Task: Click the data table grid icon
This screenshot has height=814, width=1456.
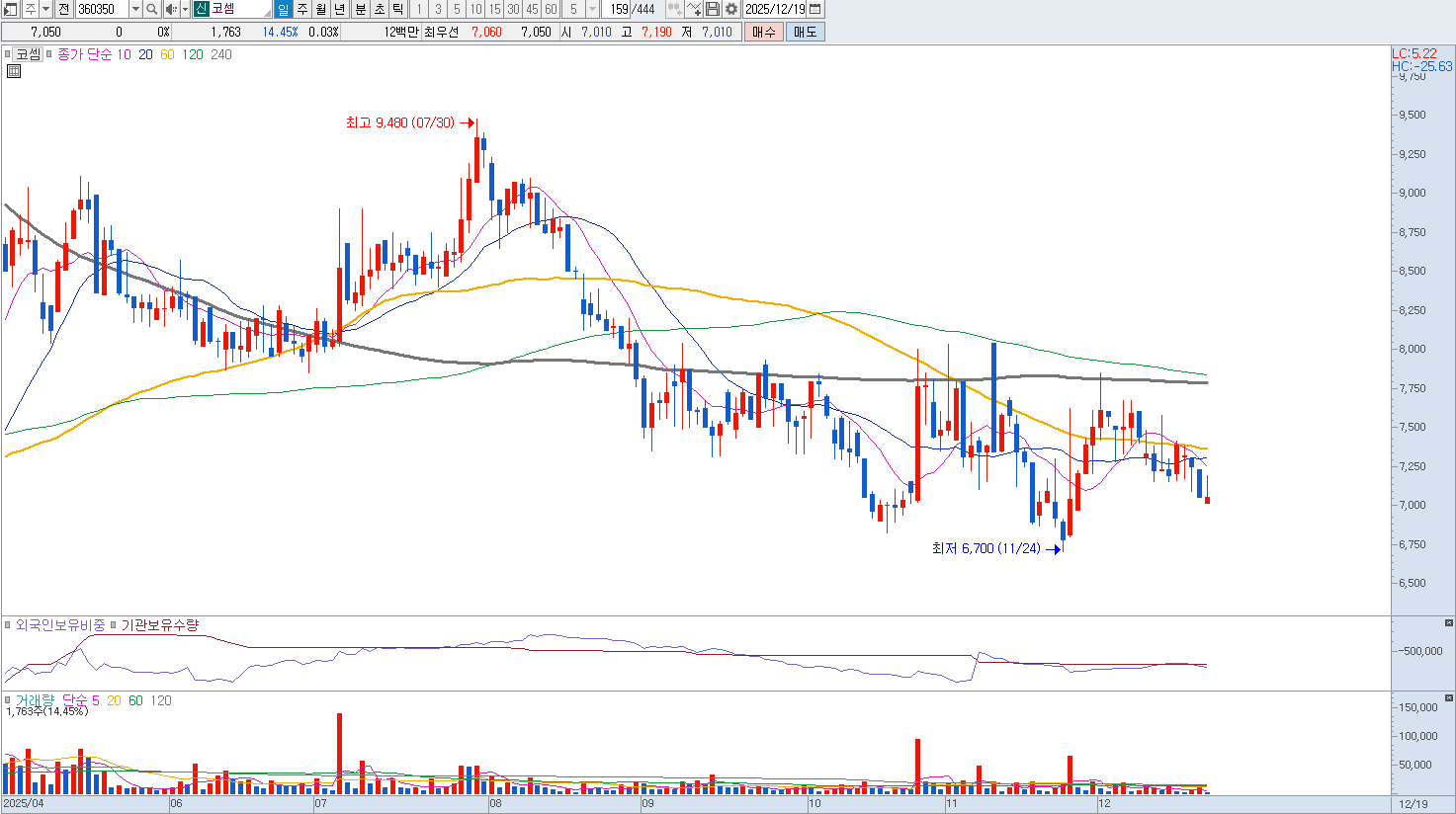Action: coord(14,71)
